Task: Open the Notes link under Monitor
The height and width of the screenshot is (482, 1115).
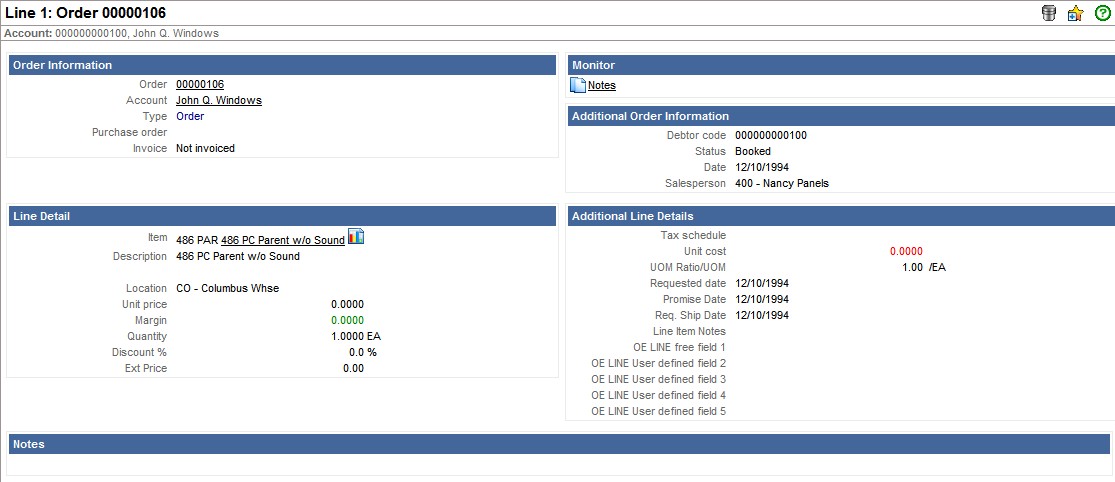Action: [602, 86]
